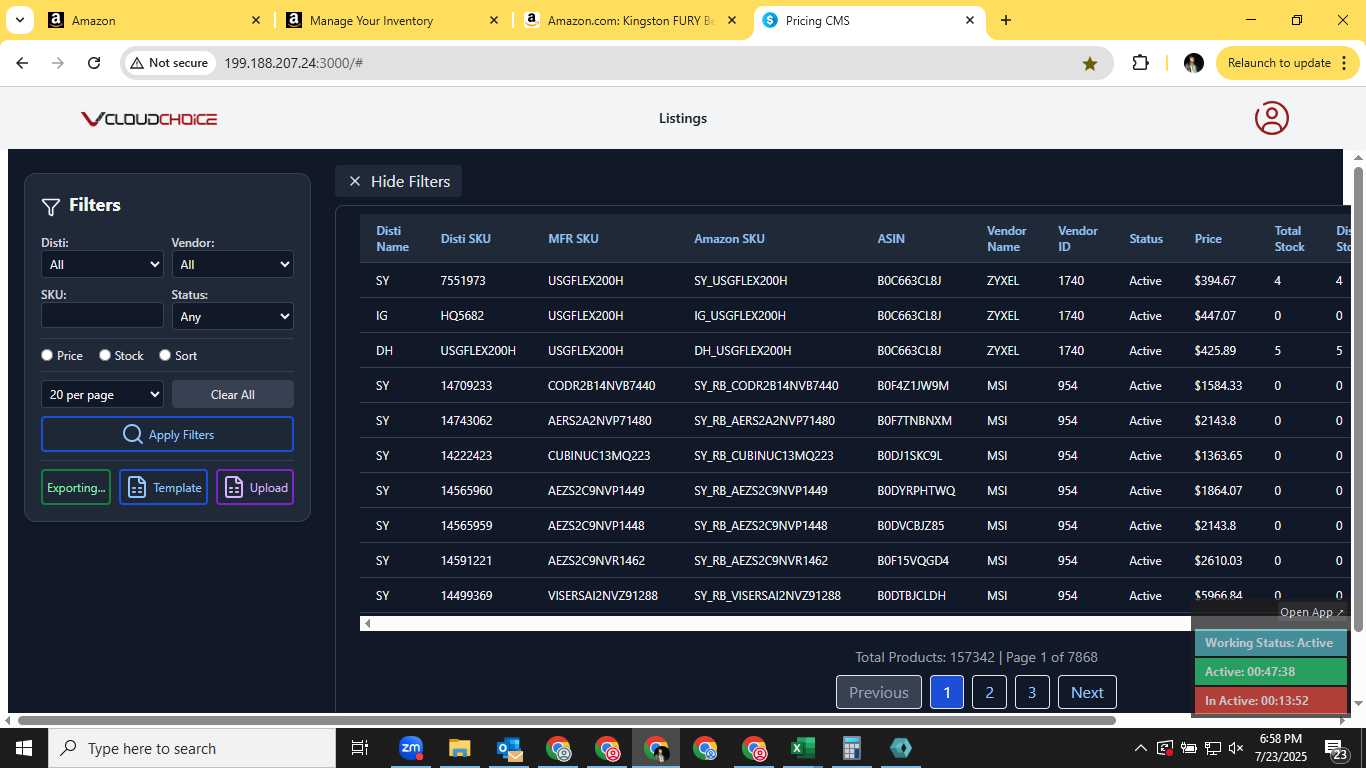
Task: Click the price $447.07 cell
Action: 1215,316
